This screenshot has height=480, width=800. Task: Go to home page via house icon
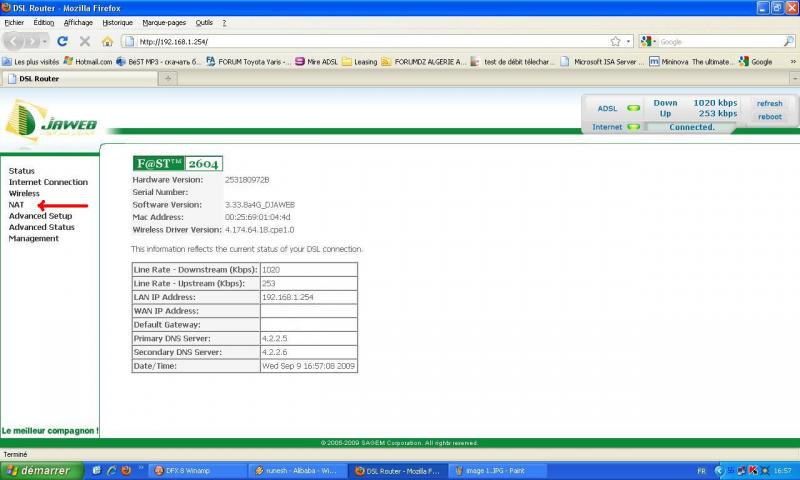pyautogui.click(x=107, y=41)
